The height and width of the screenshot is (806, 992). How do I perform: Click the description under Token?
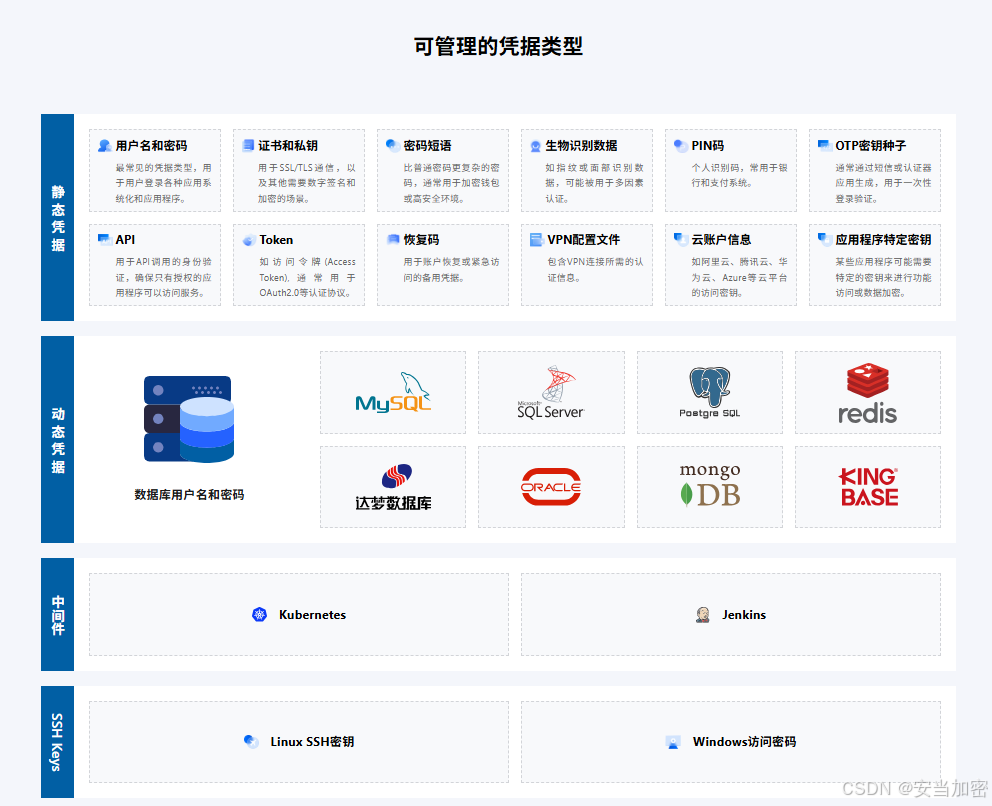(x=307, y=277)
